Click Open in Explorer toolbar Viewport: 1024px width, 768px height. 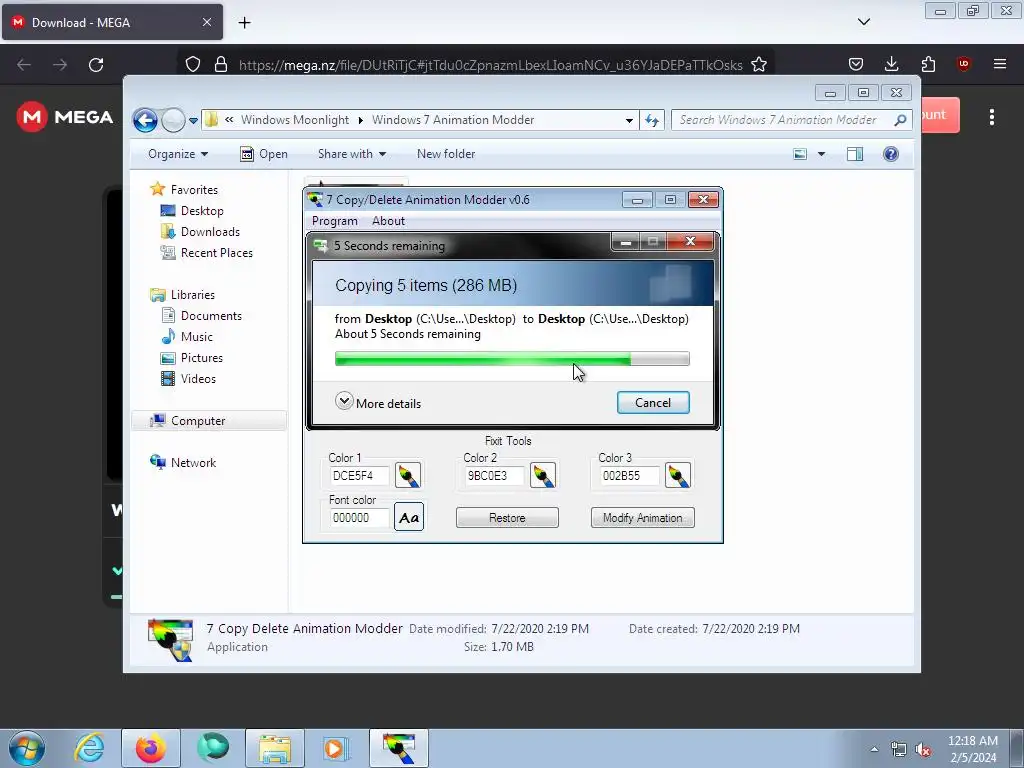(x=264, y=154)
